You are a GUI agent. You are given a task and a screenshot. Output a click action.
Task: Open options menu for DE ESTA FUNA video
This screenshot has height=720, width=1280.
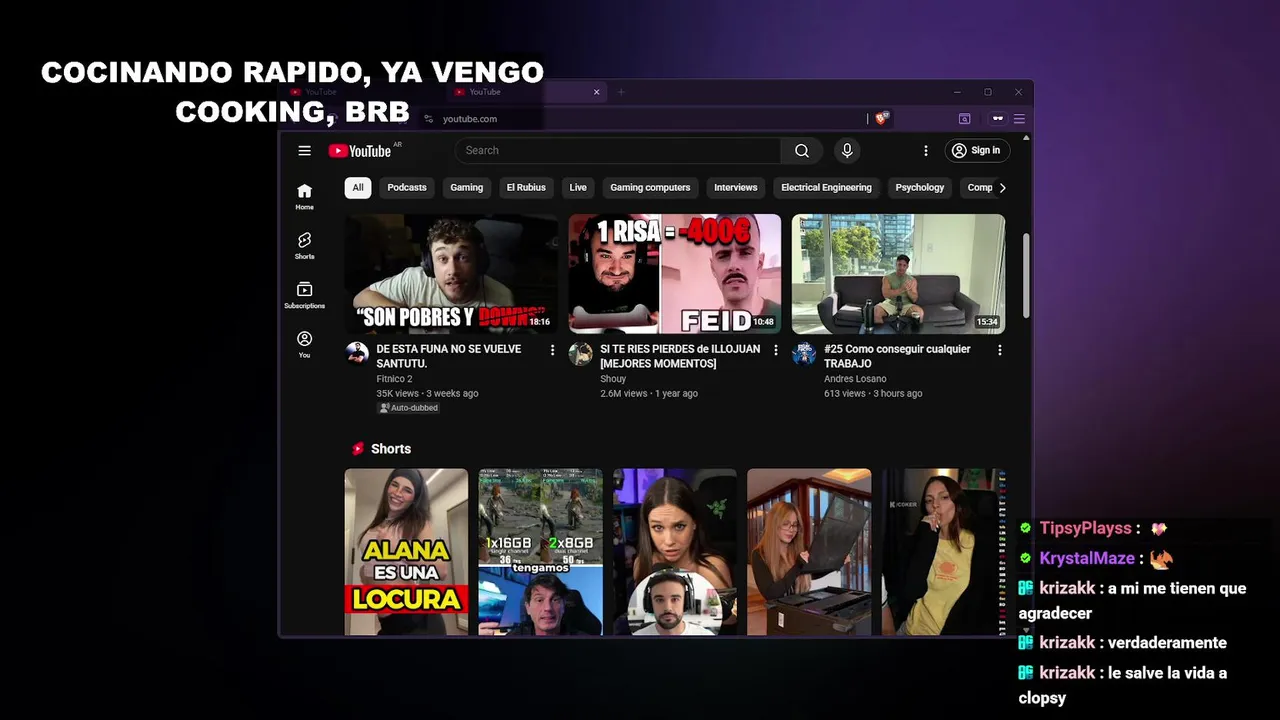(x=552, y=350)
